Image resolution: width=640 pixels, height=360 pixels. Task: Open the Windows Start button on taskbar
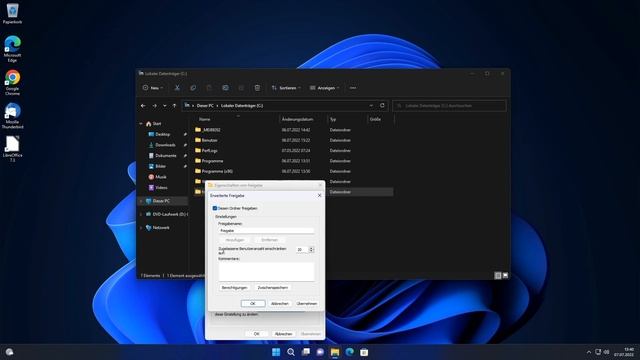click(x=276, y=352)
